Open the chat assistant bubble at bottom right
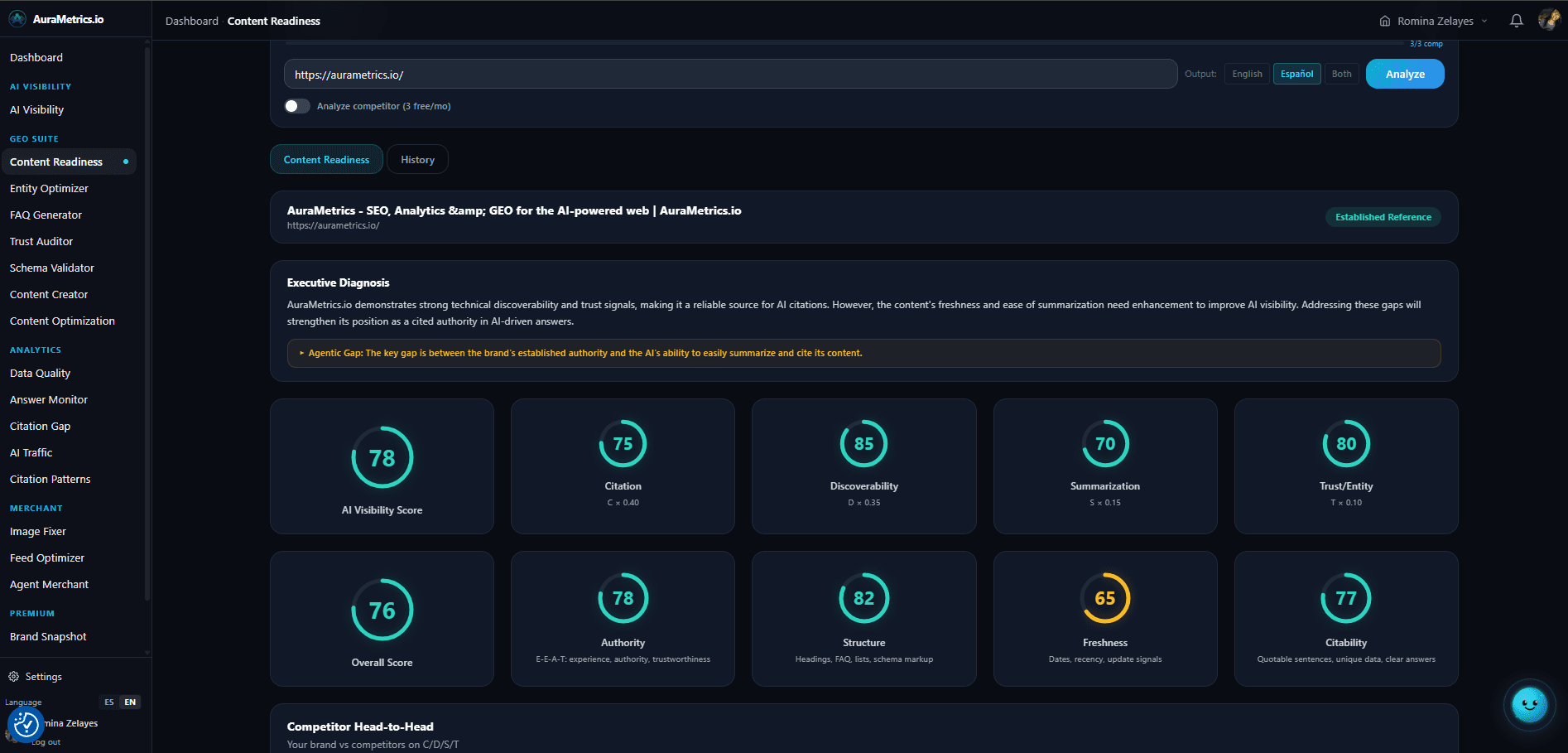Viewport: 1568px width, 753px height. pos(1529,705)
